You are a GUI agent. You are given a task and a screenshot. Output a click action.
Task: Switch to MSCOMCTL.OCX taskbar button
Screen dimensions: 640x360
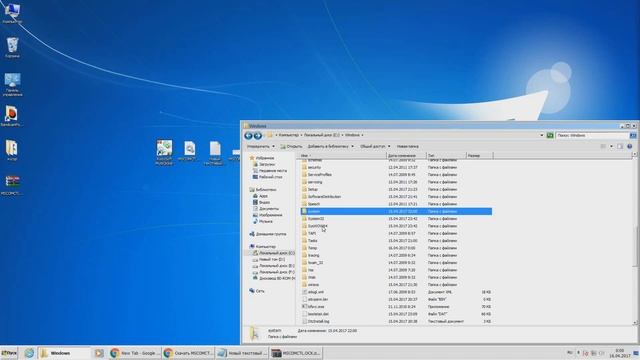296,353
